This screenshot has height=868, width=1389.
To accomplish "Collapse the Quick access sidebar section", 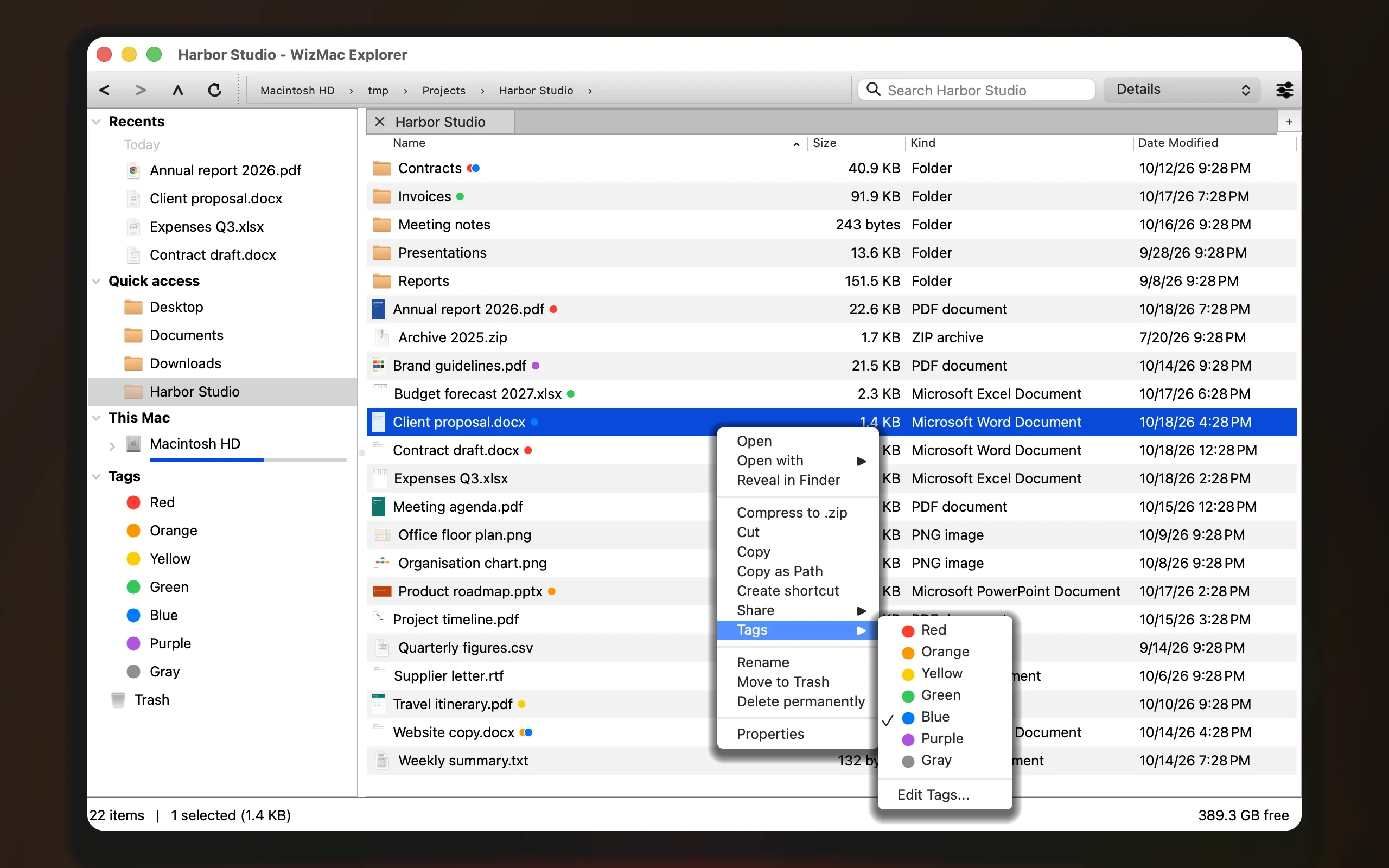I will [x=97, y=282].
